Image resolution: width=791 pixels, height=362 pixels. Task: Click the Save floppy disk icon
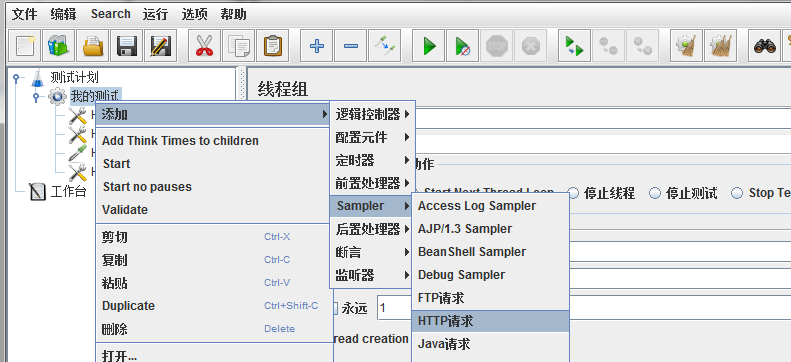tap(127, 46)
